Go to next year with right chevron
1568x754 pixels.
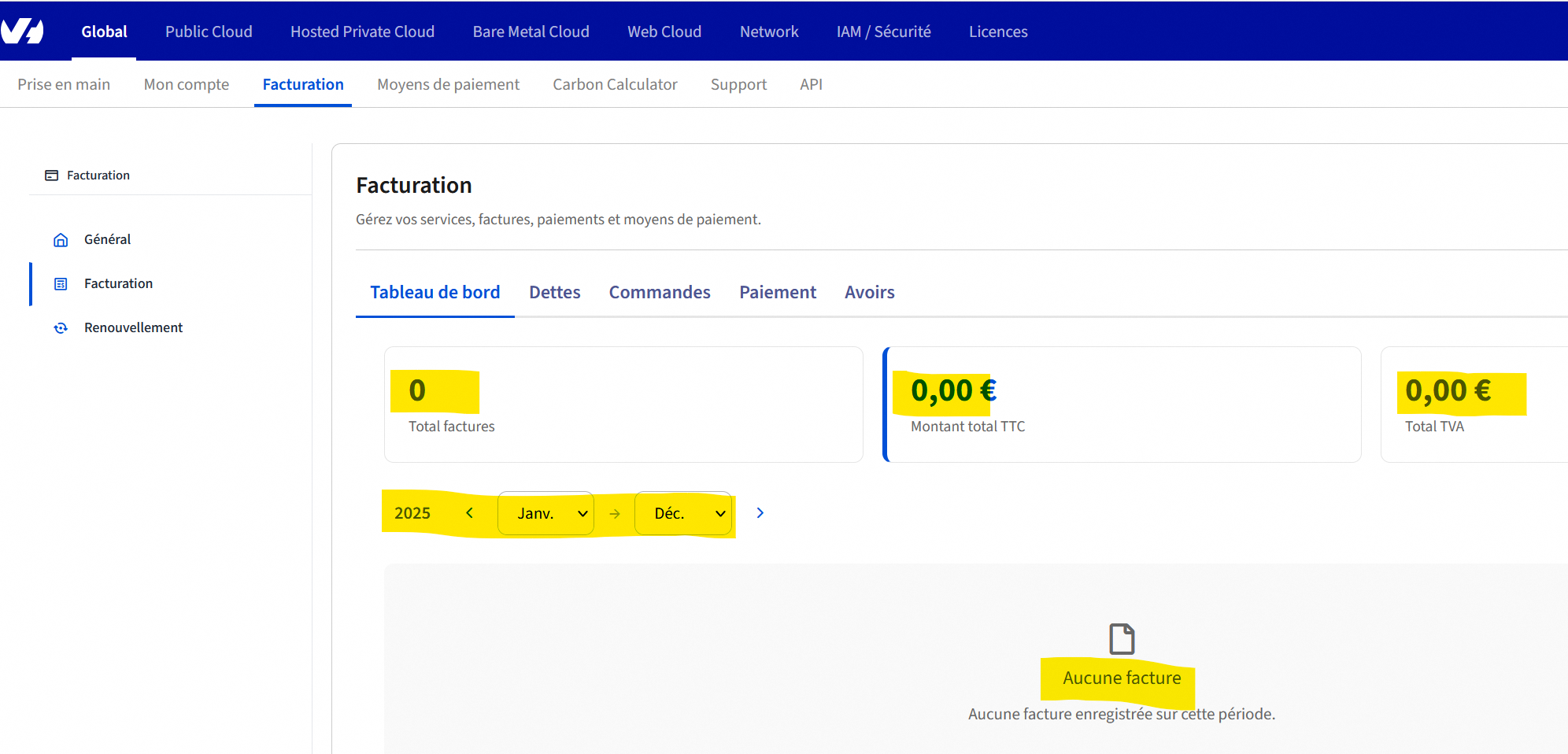pos(760,513)
